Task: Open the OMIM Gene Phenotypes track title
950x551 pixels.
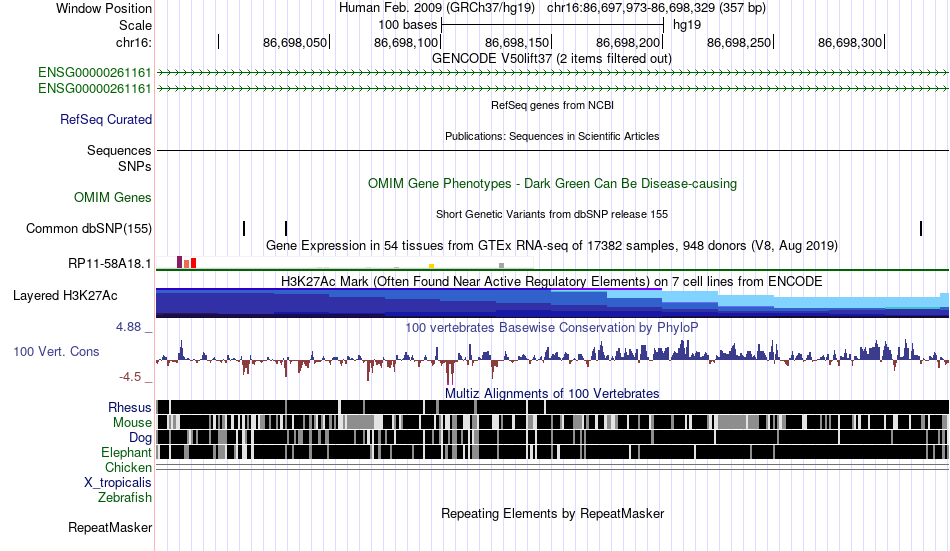Action: coord(553,184)
